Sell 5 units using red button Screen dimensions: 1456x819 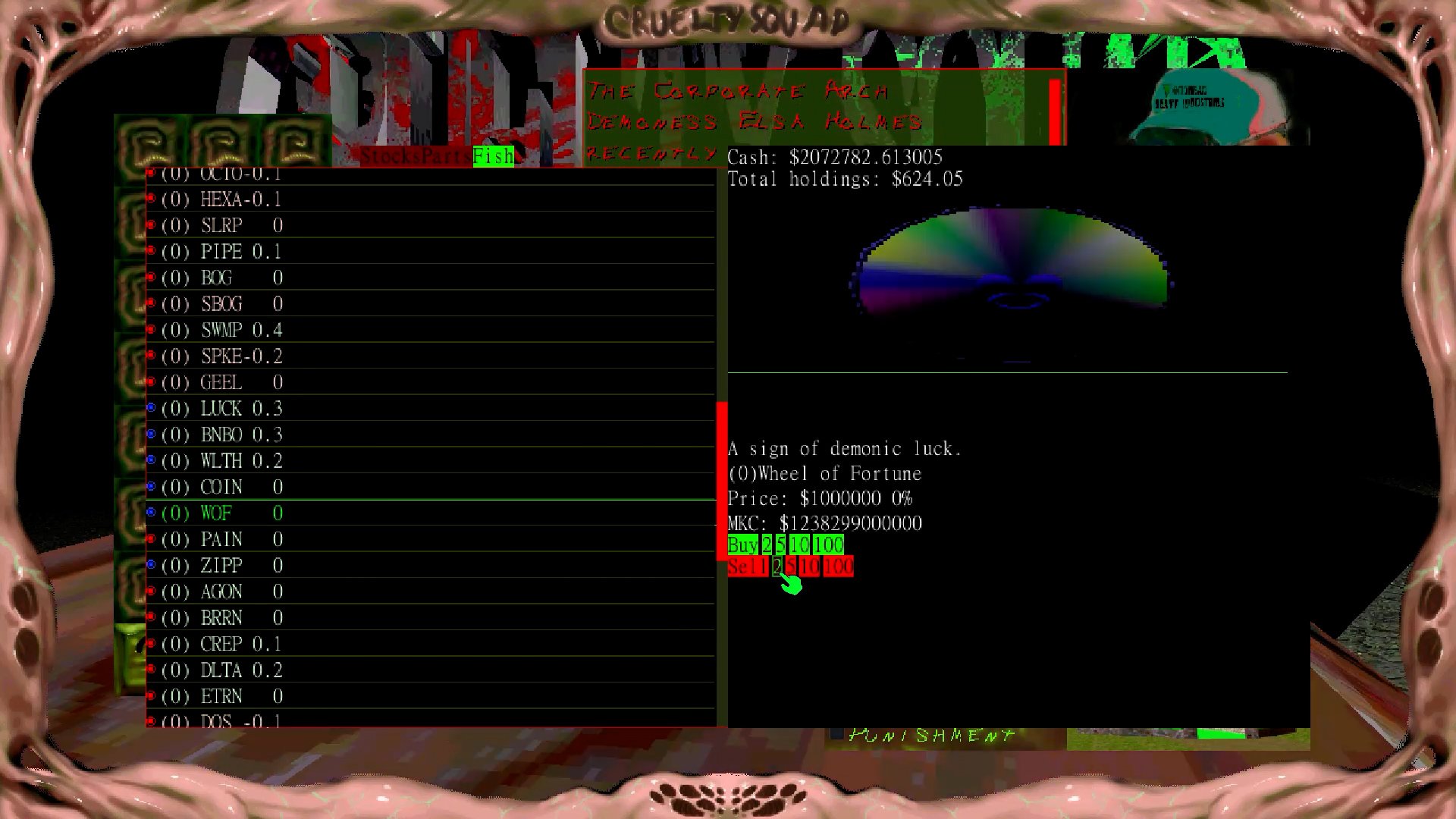pyautogui.click(x=791, y=566)
